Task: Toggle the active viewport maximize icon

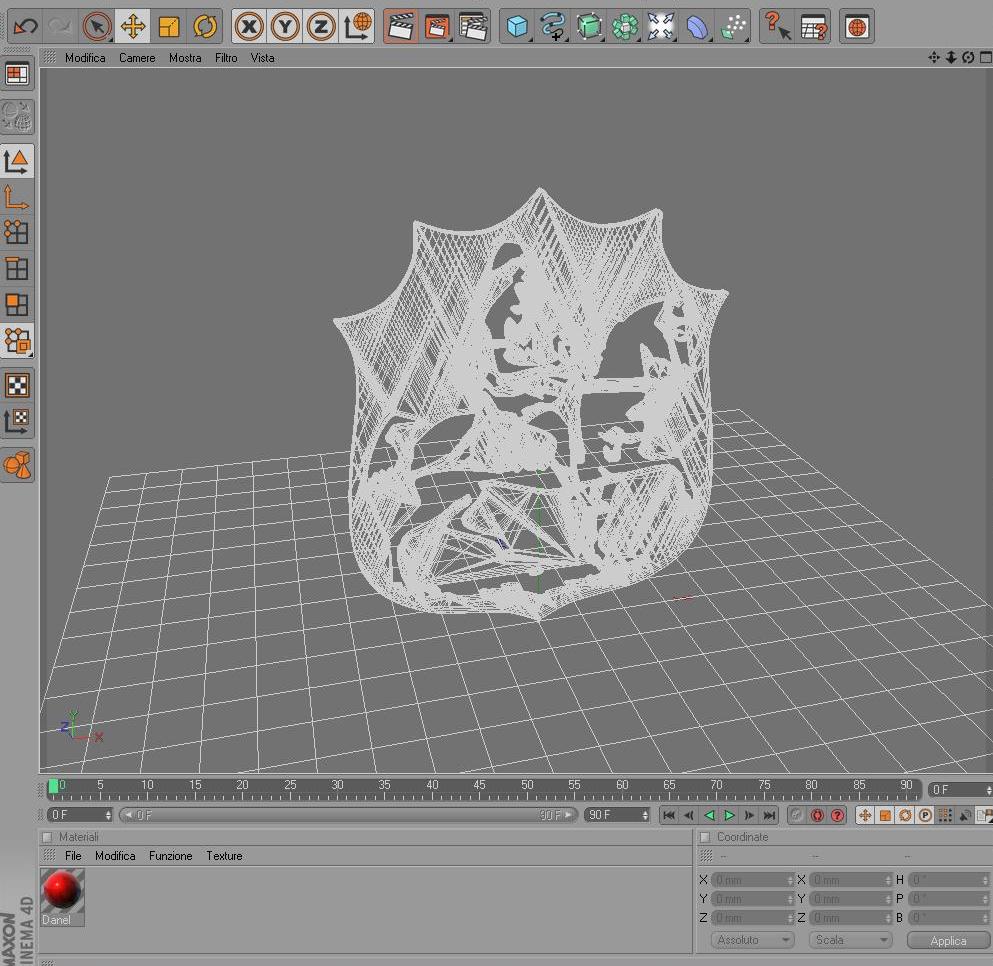Action: coord(985,58)
